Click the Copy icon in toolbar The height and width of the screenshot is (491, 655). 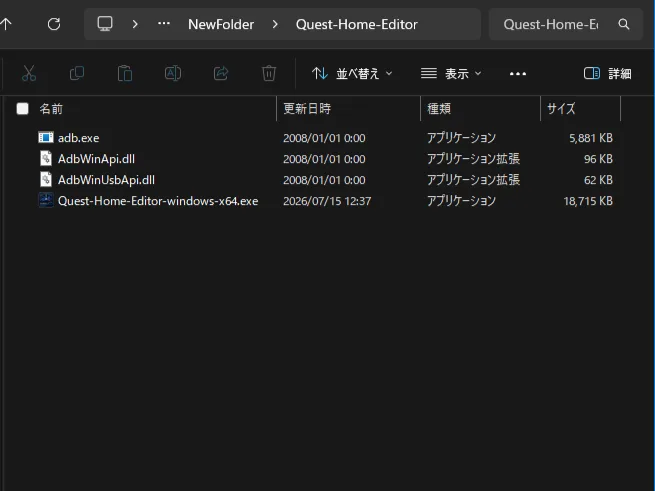(x=77, y=74)
